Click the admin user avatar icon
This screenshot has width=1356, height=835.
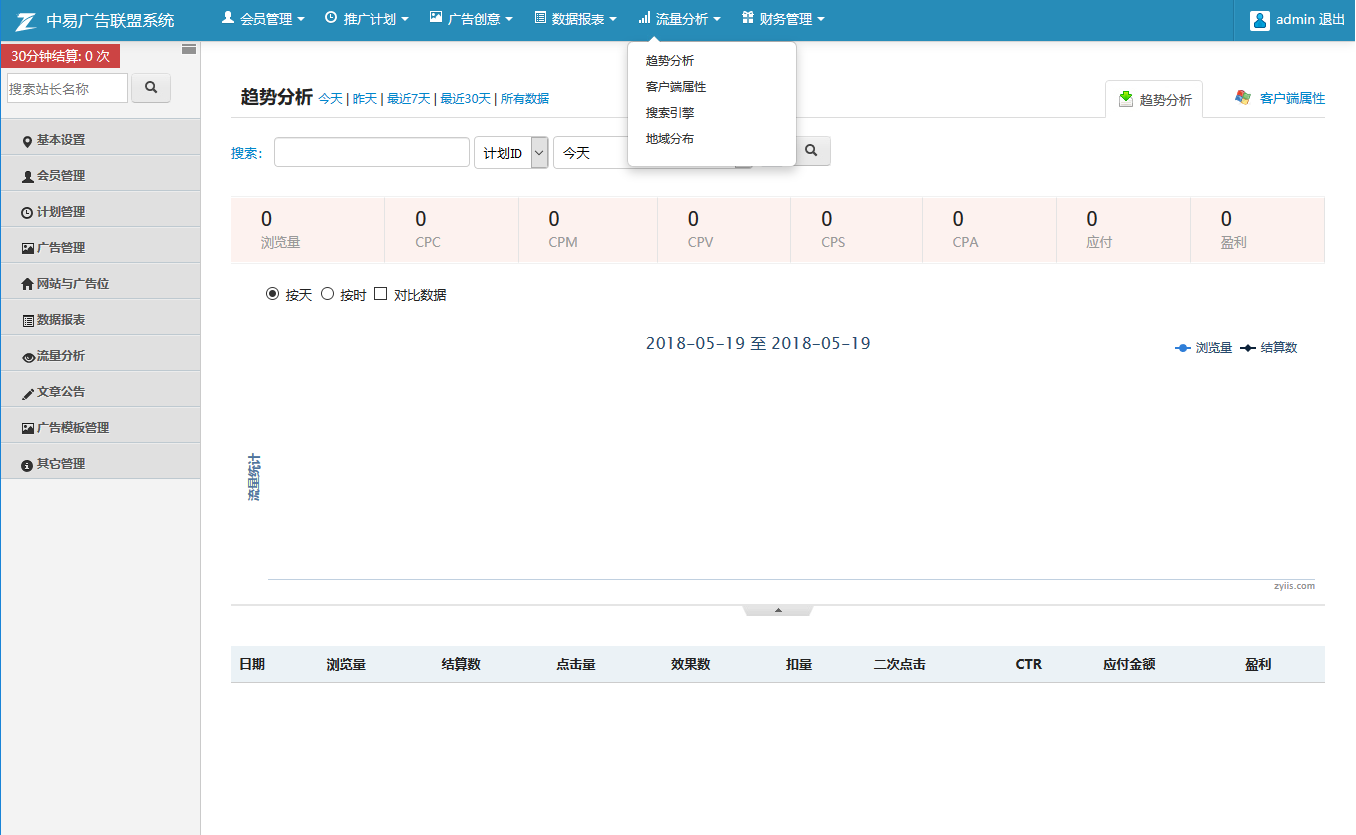click(1260, 20)
